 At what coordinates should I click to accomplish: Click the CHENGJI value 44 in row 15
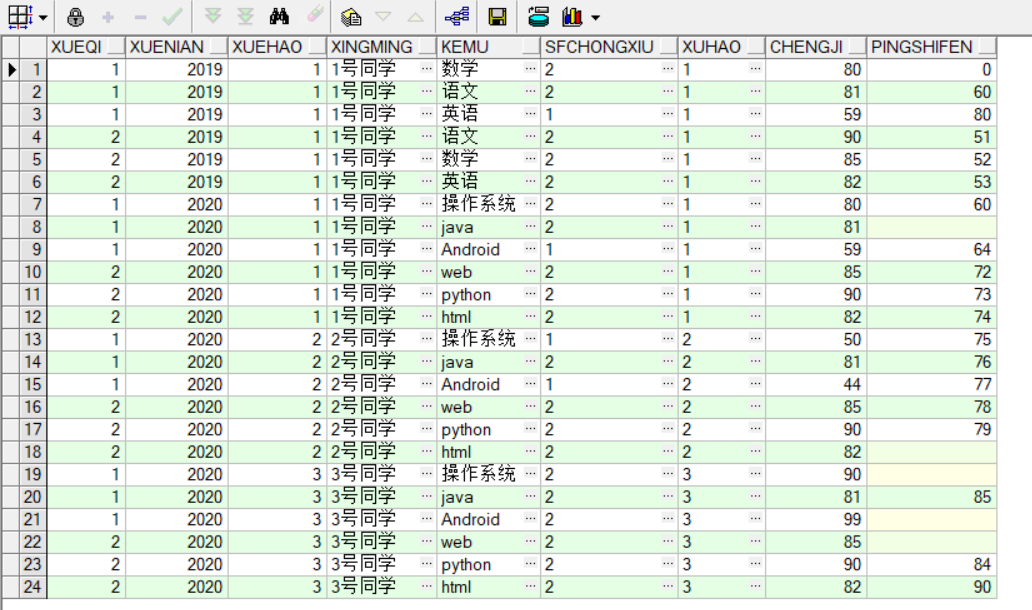[x=816, y=384]
